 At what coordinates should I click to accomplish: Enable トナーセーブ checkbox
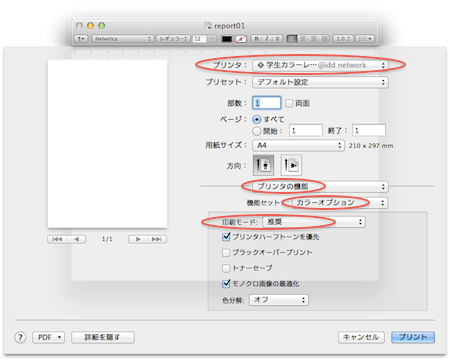pyautogui.click(x=226, y=268)
